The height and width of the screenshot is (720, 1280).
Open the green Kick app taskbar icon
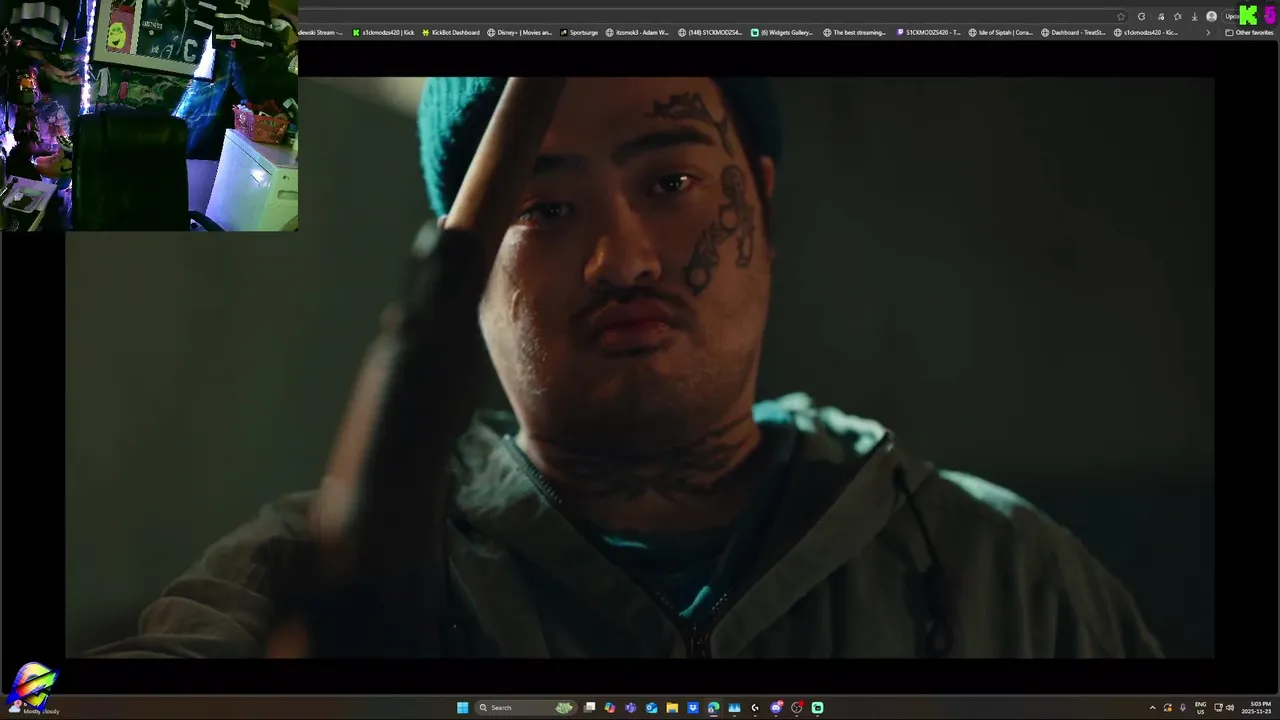point(817,708)
